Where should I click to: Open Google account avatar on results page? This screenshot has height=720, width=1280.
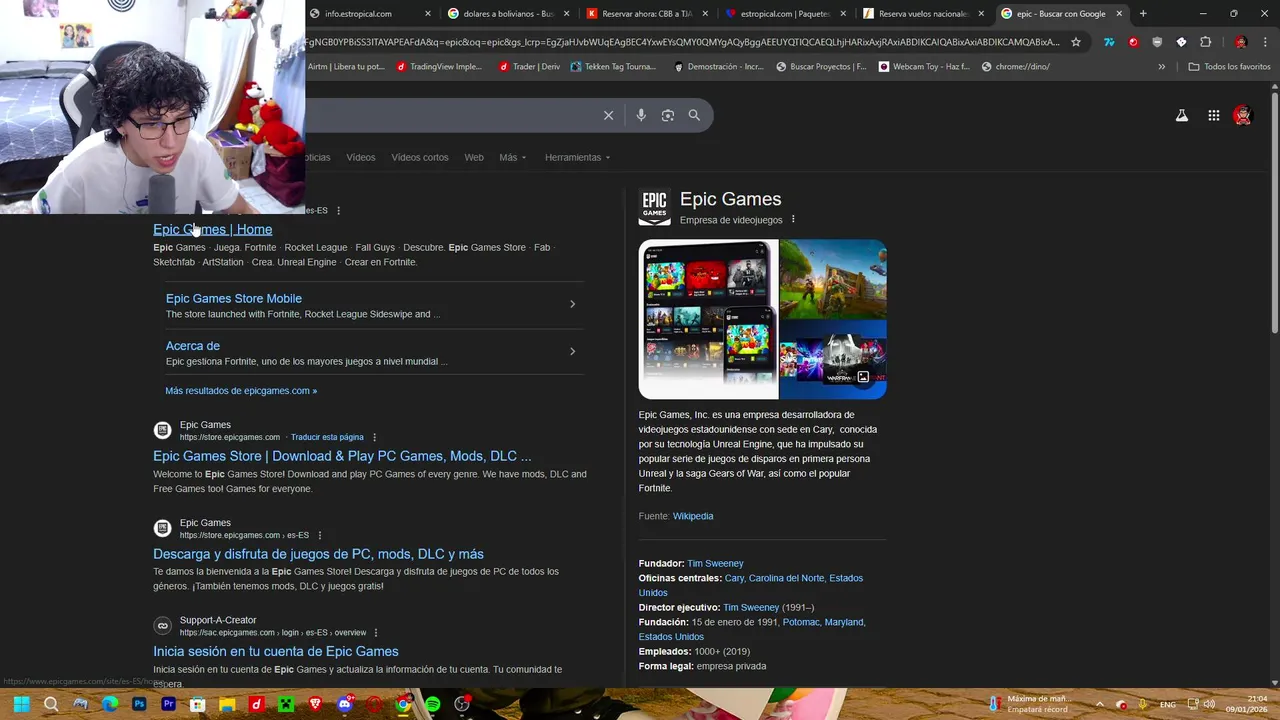coord(1242,116)
